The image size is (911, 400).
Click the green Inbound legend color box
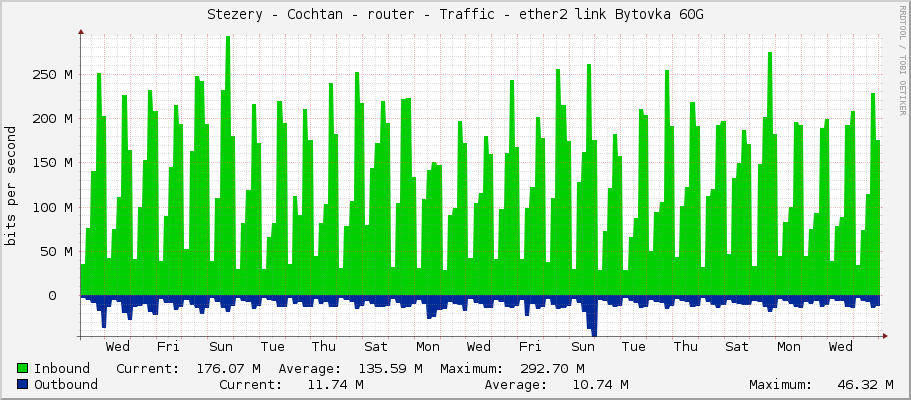pos(23,368)
